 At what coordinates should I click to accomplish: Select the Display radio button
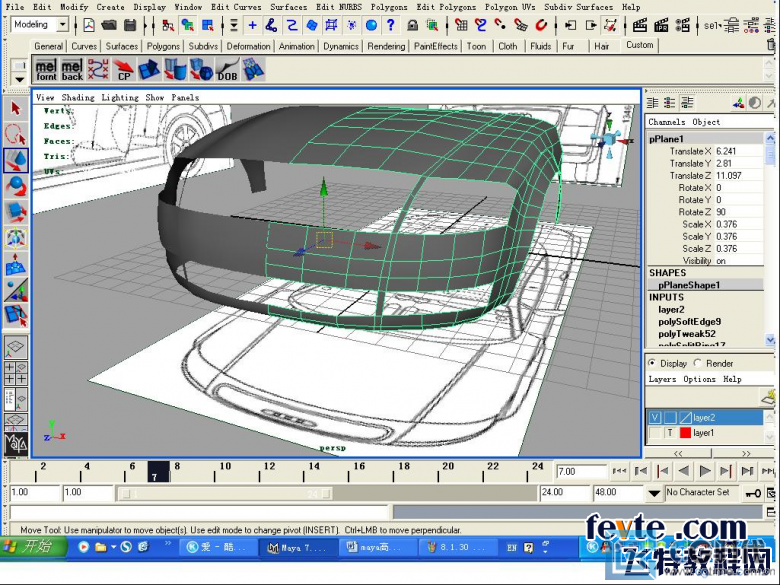tap(652, 363)
